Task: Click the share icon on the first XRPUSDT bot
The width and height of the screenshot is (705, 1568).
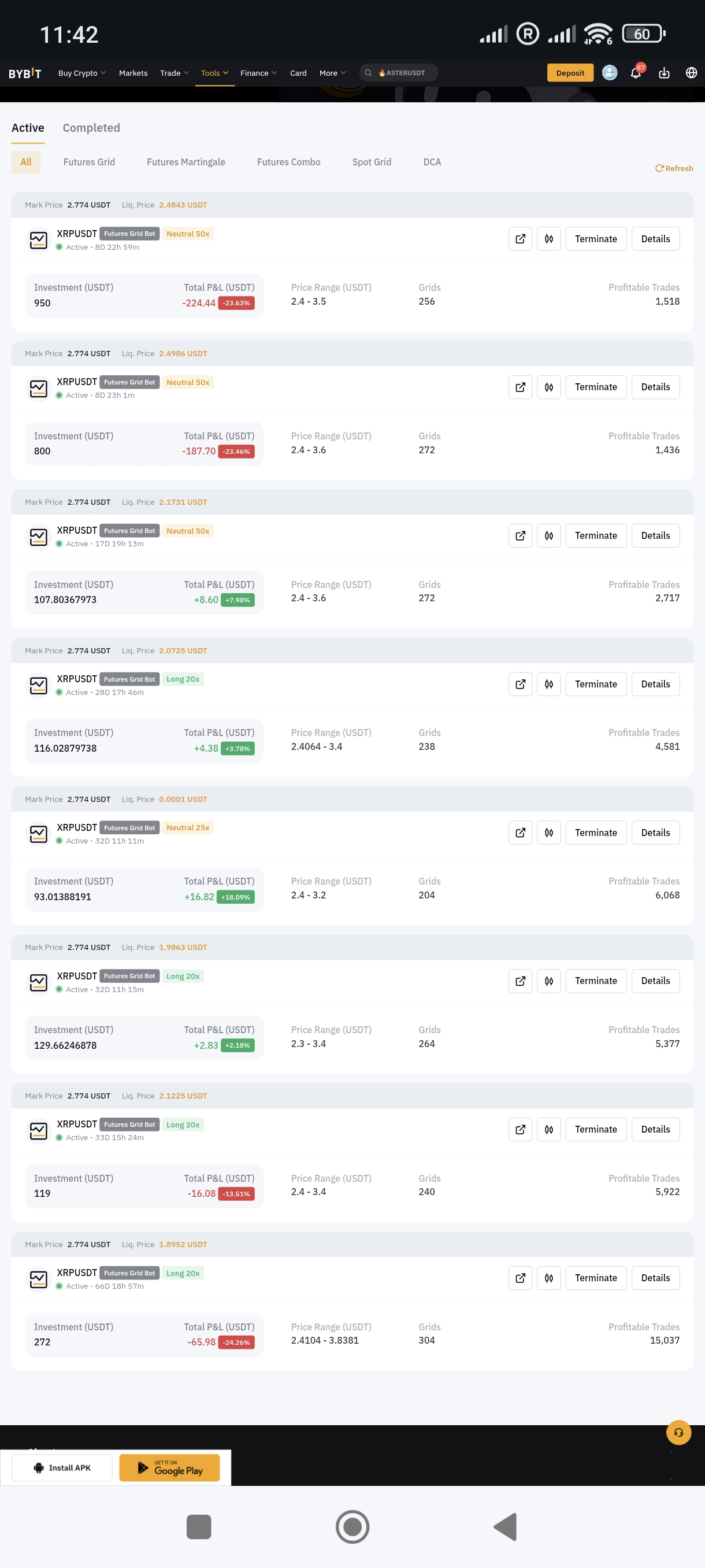Action: tap(520, 239)
